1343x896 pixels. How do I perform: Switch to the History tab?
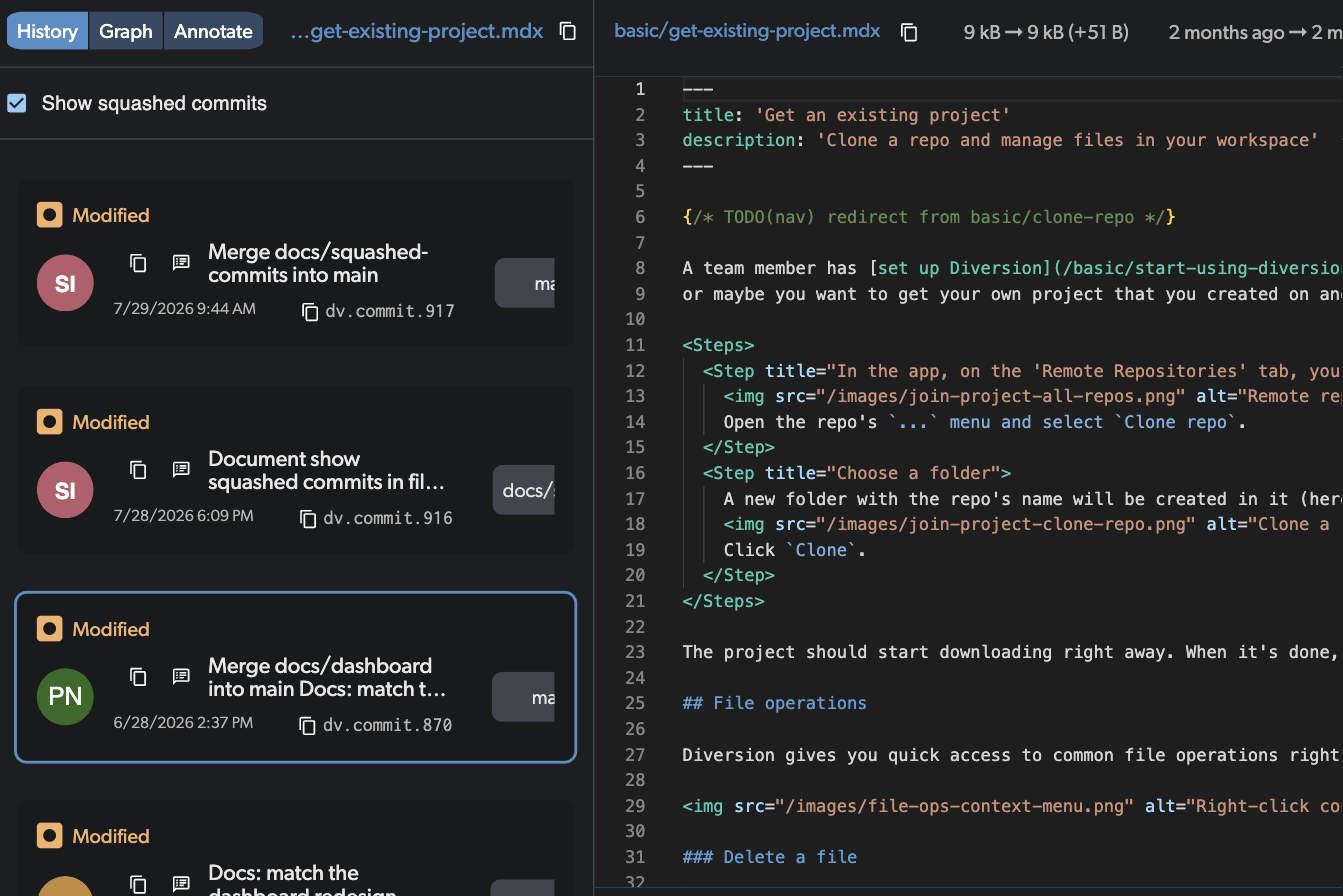pyautogui.click(x=47, y=31)
